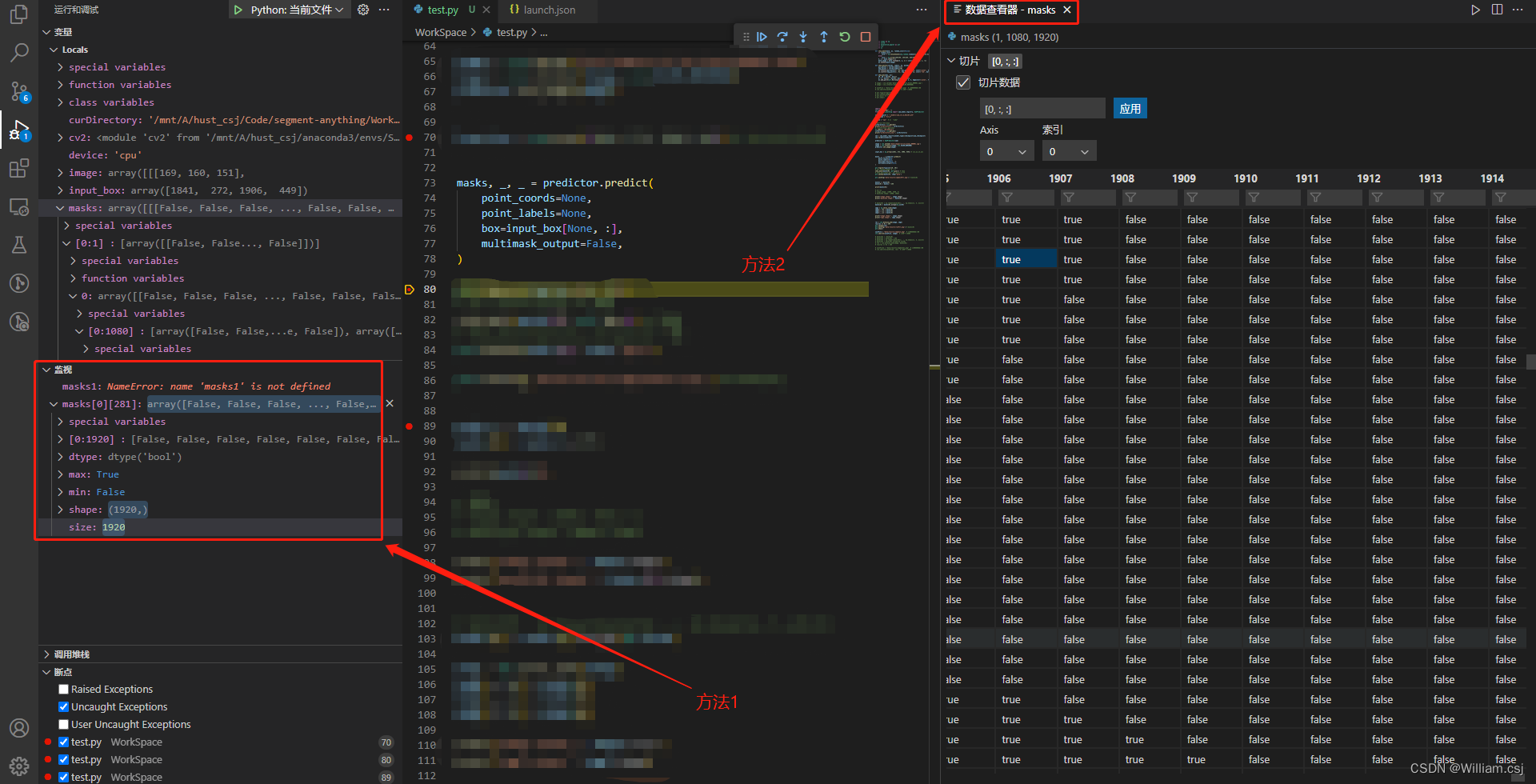Switch to test.py editor tab
The height and width of the screenshot is (784, 1536).
(x=442, y=10)
